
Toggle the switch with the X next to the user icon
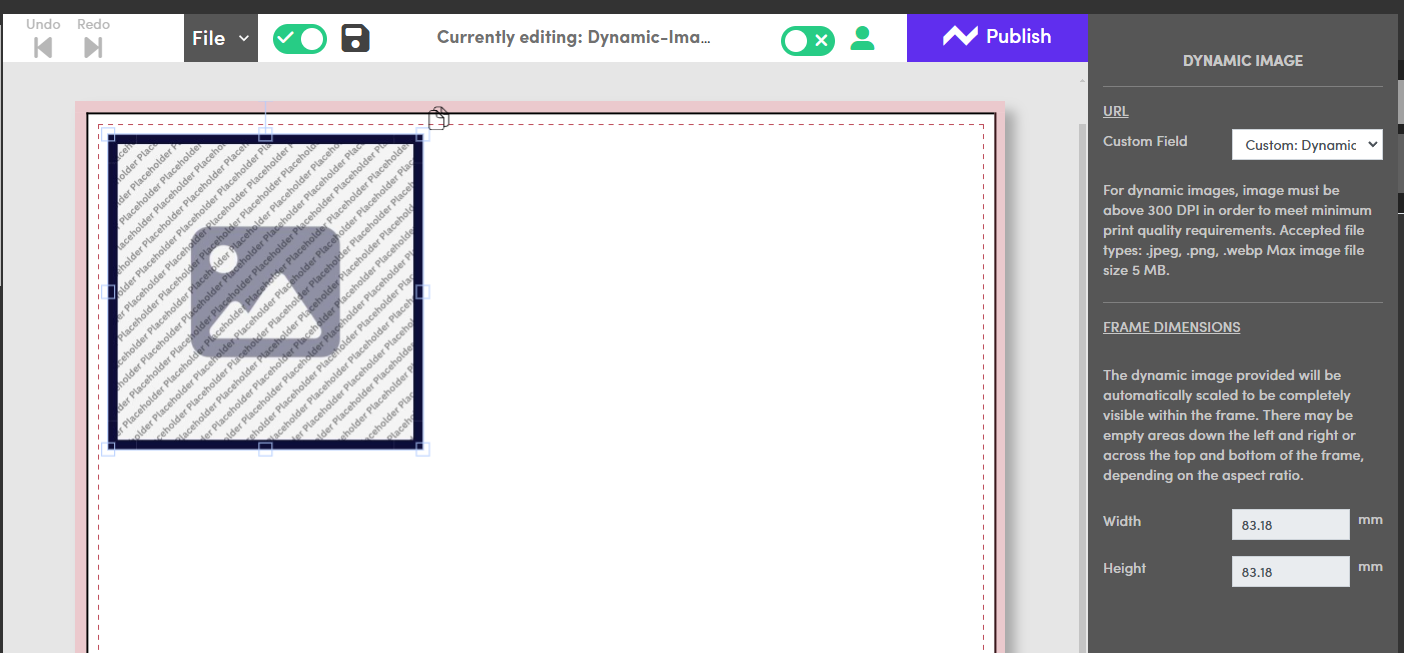tap(808, 40)
